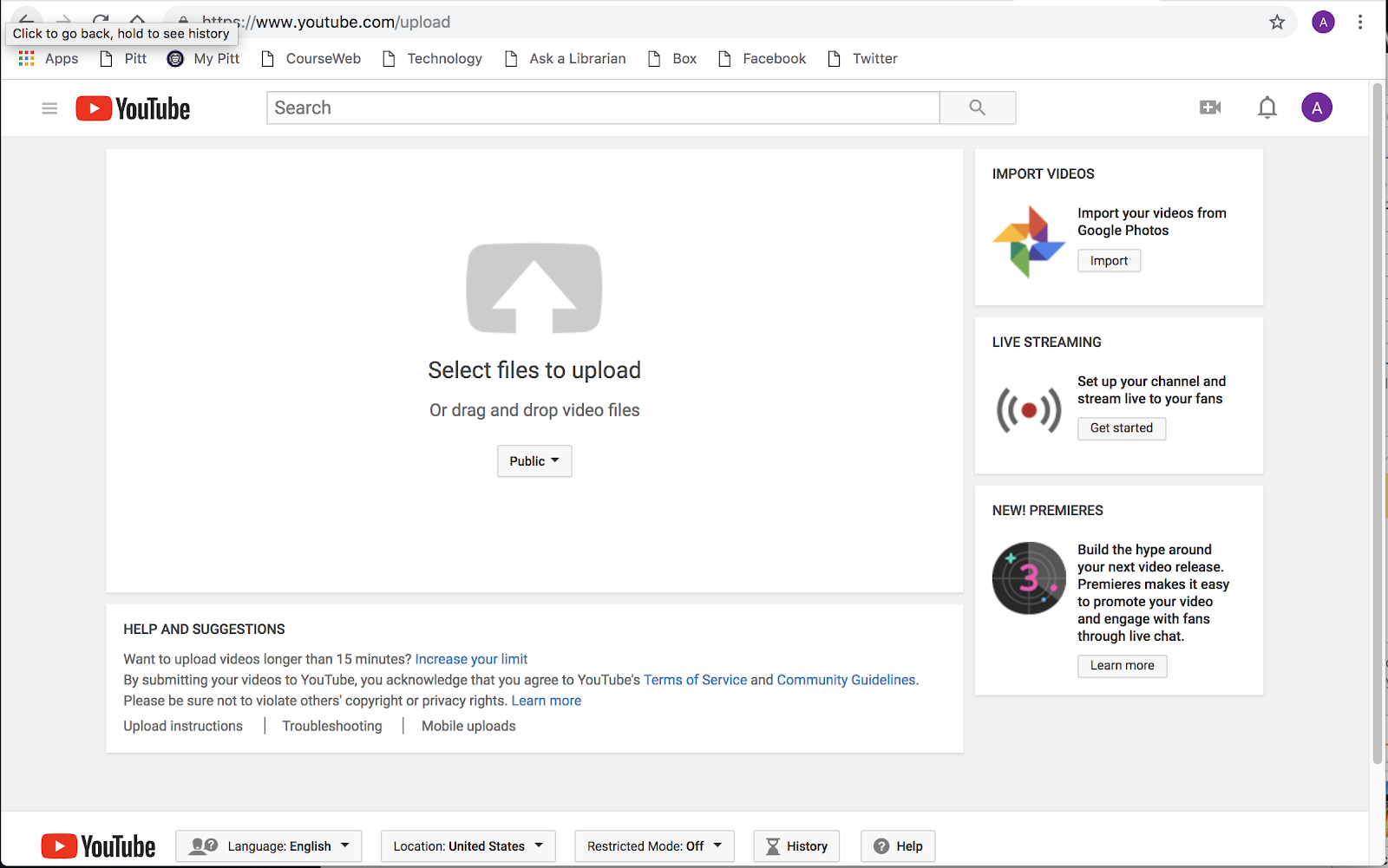Image resolution: width=1388 pixels, height=868 pixels.
Task: Click the Get started button
Action: pos(1122,428)
